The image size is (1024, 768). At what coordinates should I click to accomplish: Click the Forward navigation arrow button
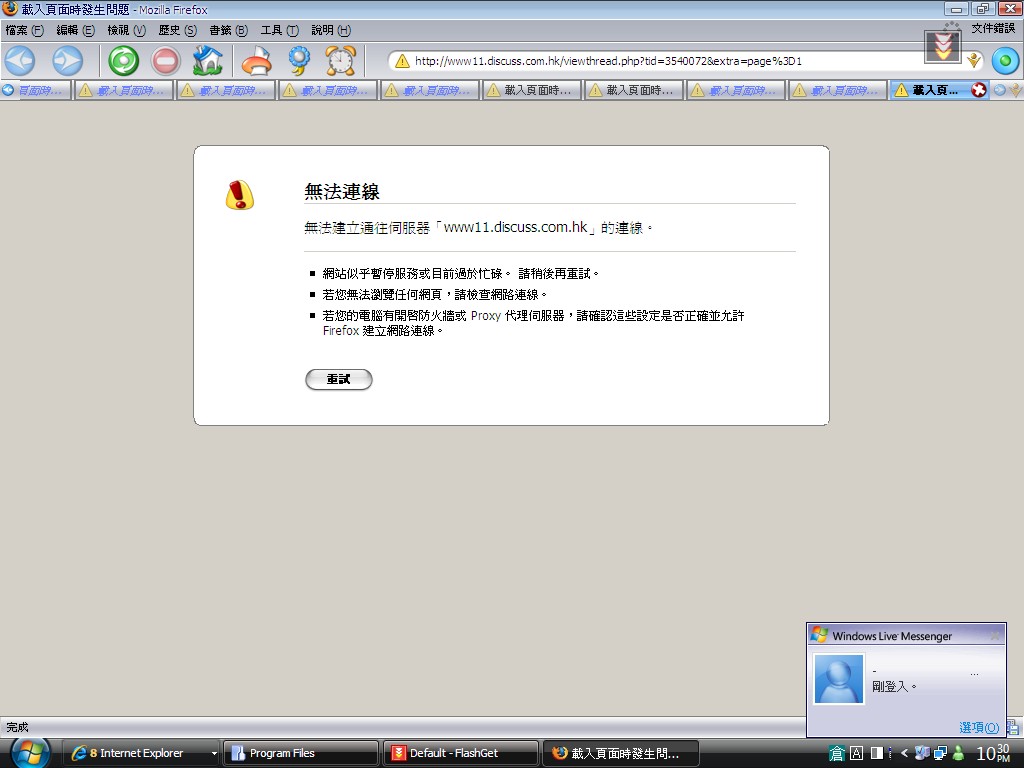tap(67, 61)
